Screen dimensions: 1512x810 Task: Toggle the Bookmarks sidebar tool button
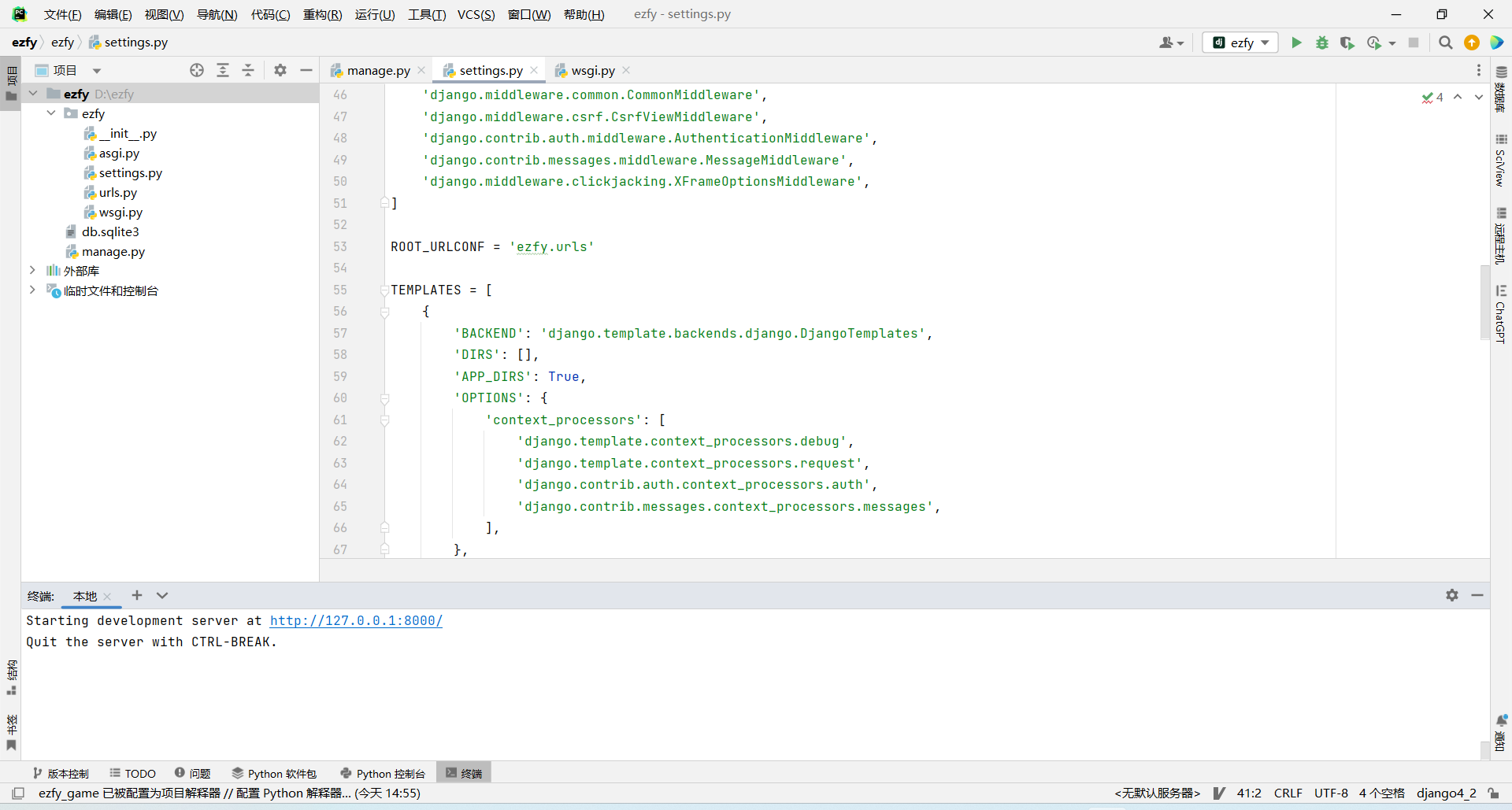pyautogui.click(x=11, y=732)
